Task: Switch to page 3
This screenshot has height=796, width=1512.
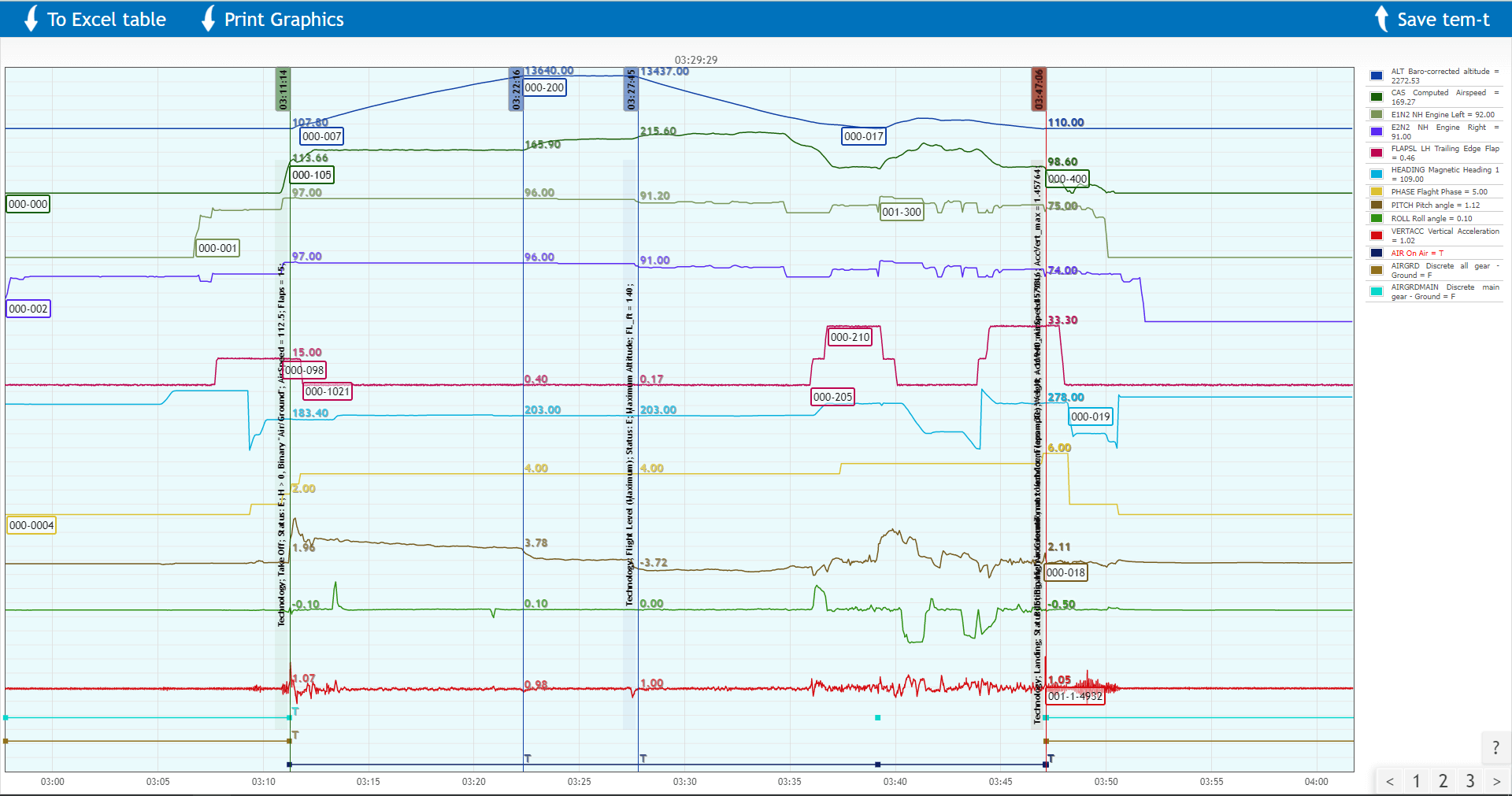Action: point(1469,781)
